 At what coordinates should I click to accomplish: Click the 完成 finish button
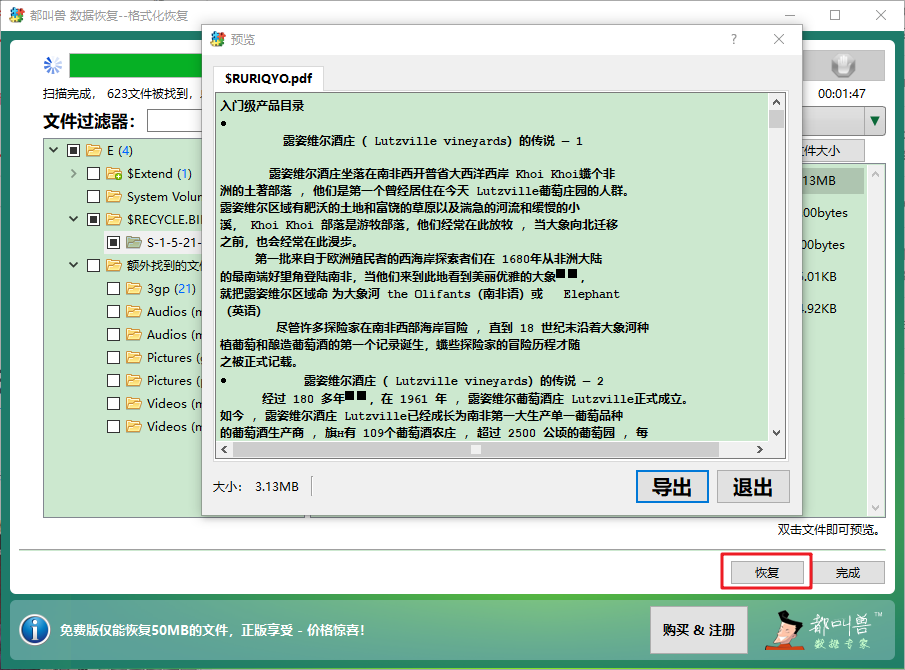848,572
